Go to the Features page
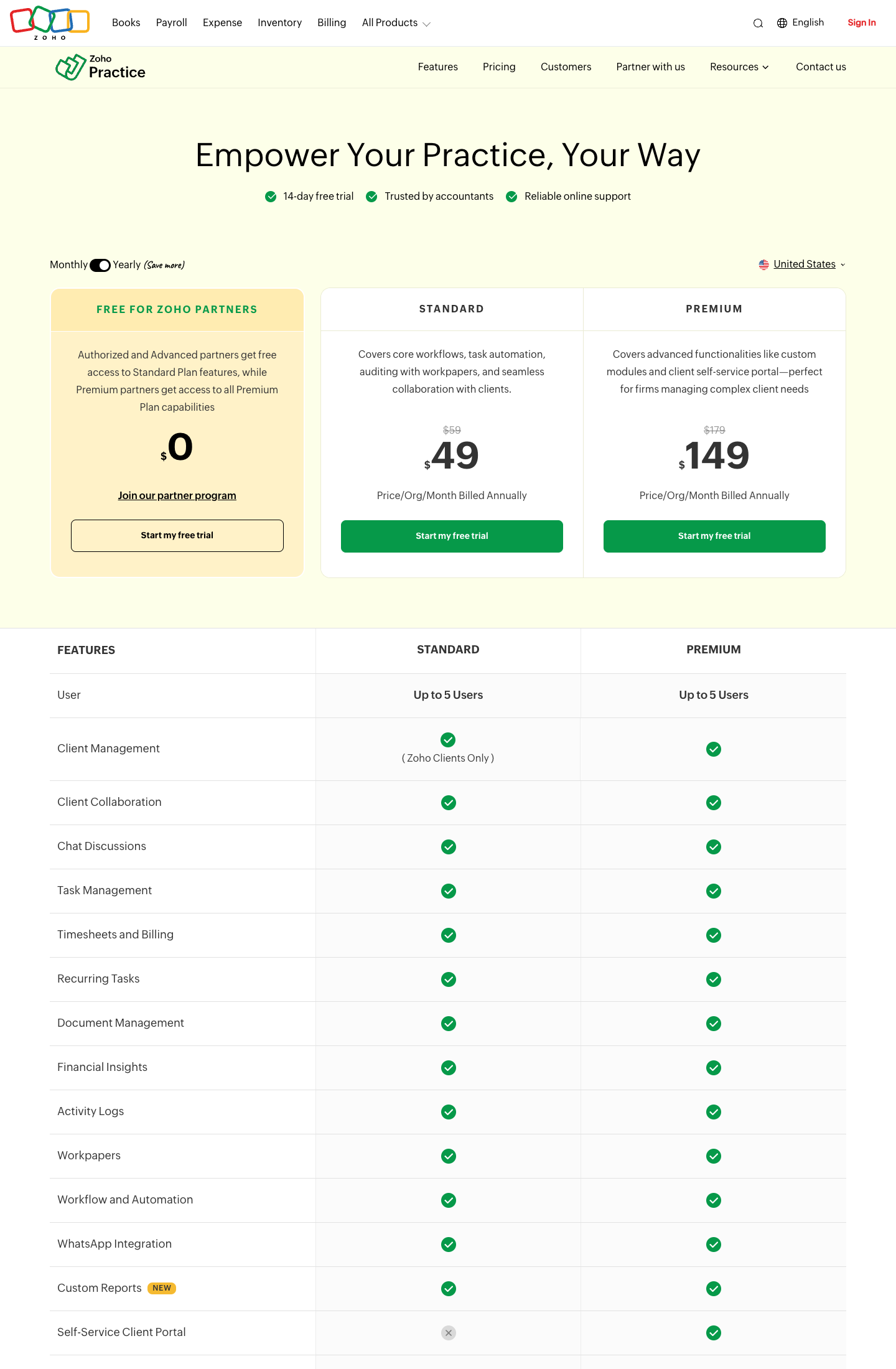 click(x=438, y=67)
